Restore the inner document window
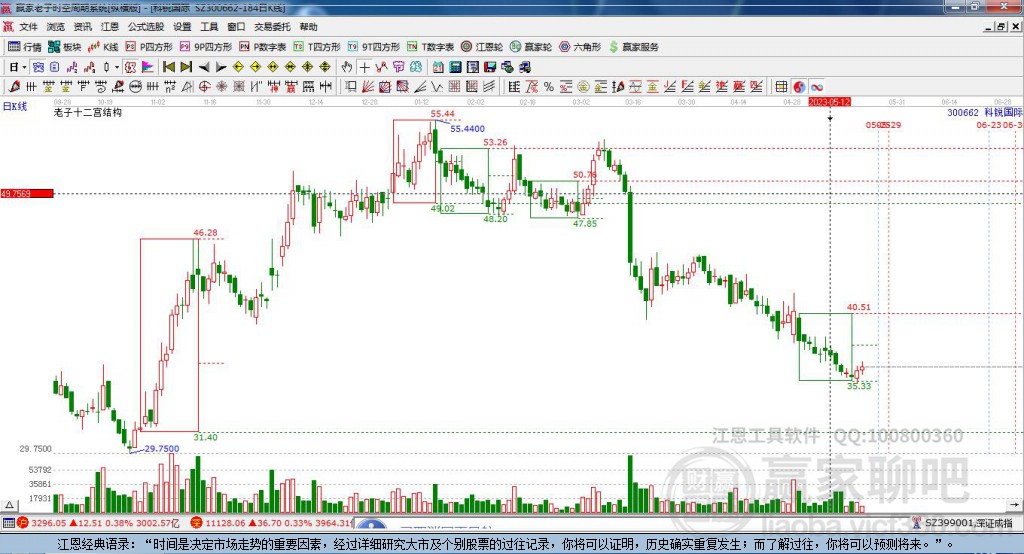This screenshot has width=1024, height=554. (1001, 27)
